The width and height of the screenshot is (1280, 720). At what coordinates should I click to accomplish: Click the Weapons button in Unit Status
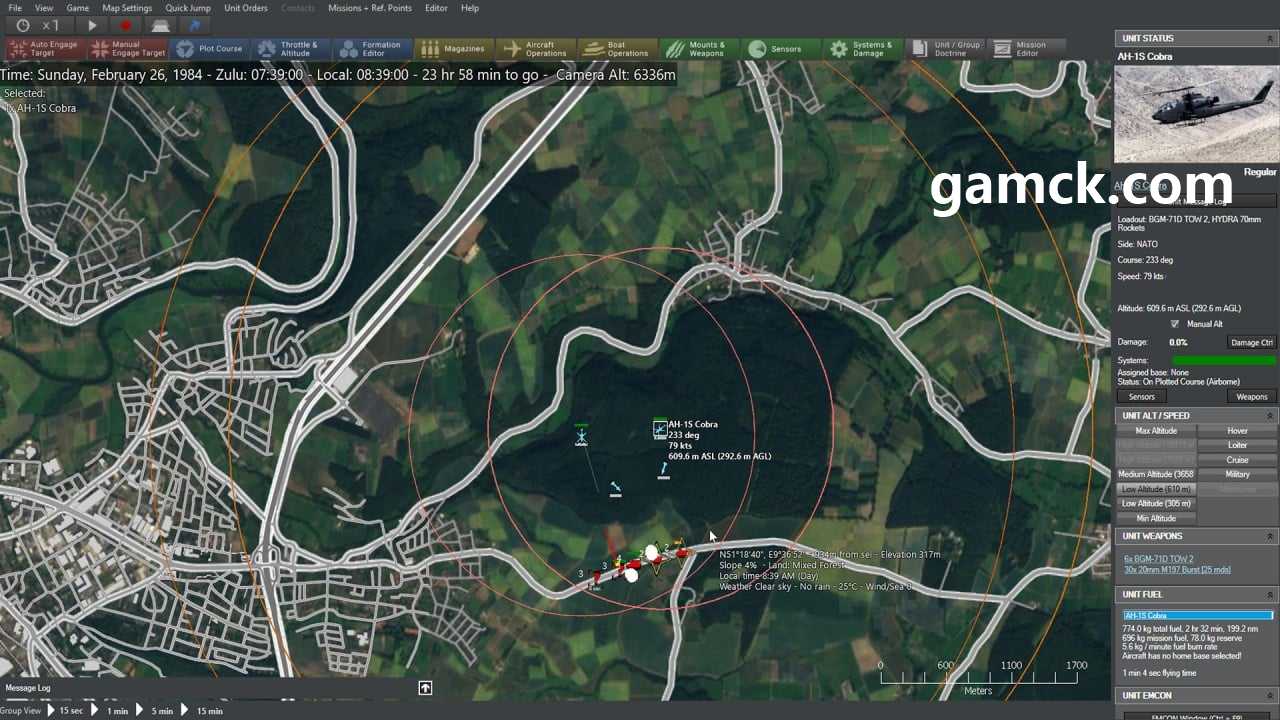(1252, 397)
